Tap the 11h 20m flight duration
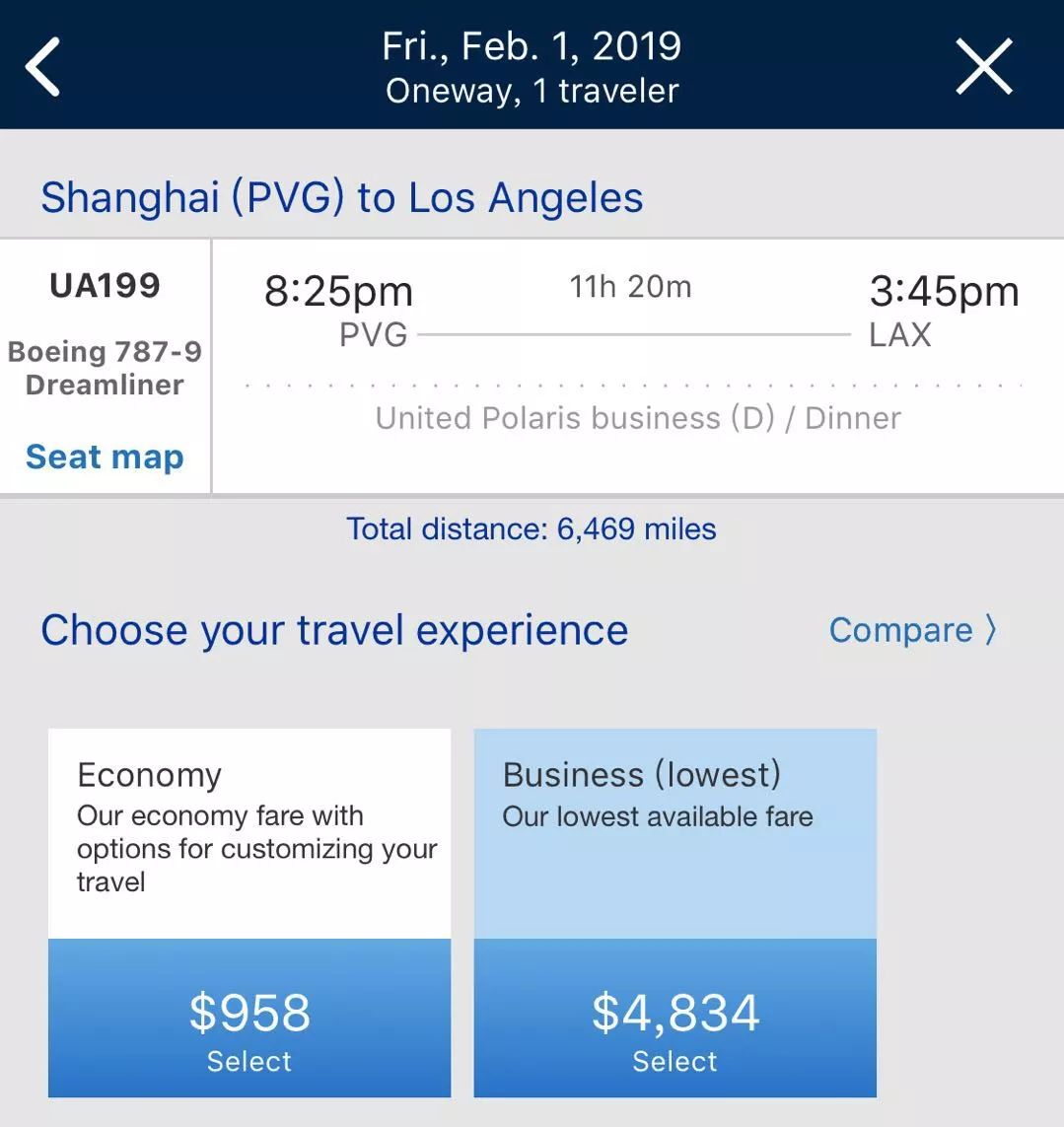 (x=630, y=287)
